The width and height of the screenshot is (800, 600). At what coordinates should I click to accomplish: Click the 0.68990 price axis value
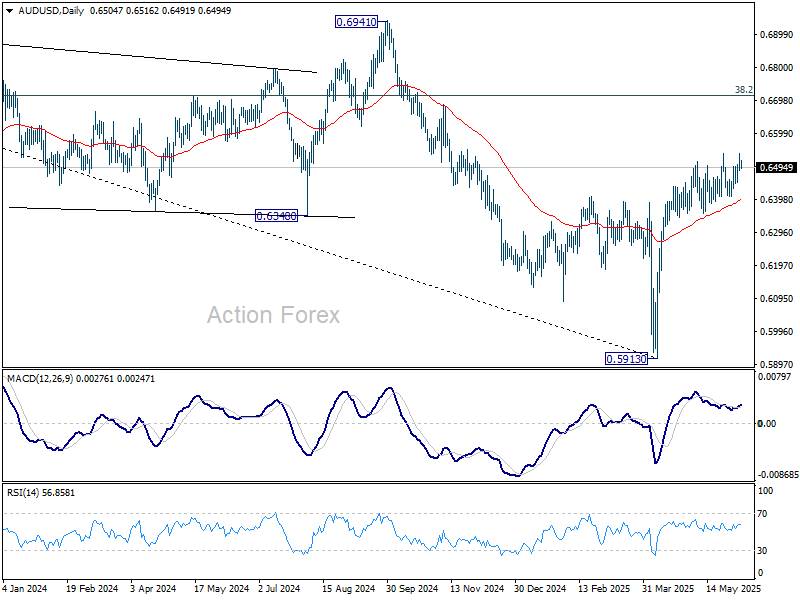coord(777,35)
